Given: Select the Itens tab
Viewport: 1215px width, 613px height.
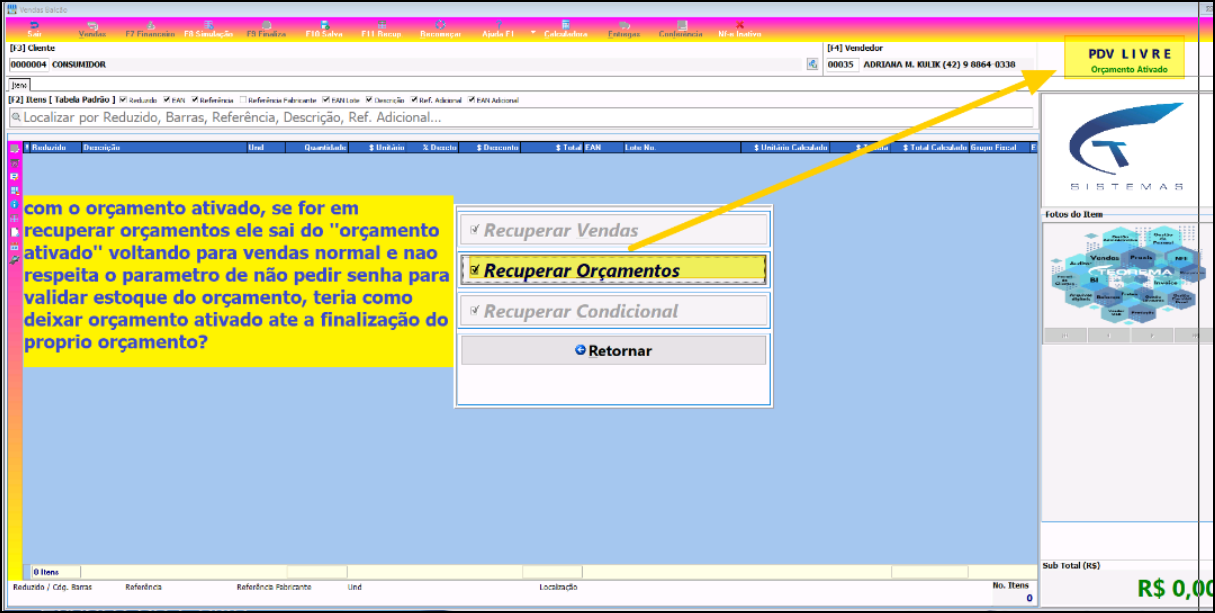Looking at the screenshot, I should [19, 86].
